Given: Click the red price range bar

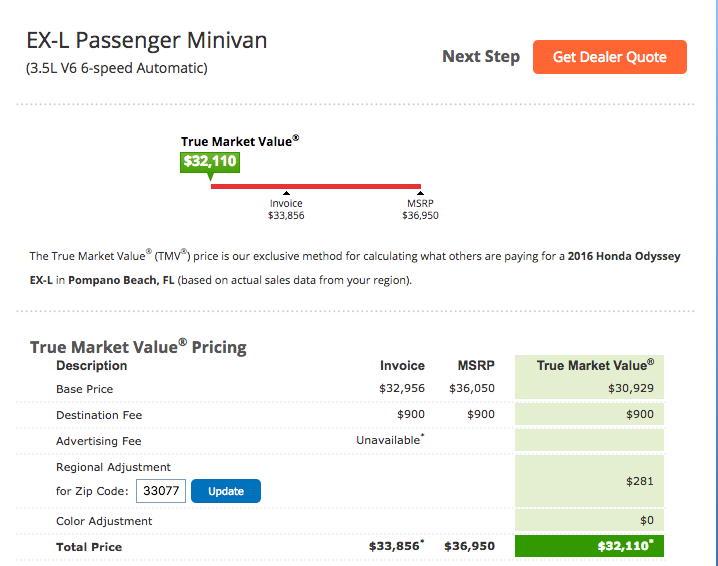Looking at the screenshot, I should (315, 186).
